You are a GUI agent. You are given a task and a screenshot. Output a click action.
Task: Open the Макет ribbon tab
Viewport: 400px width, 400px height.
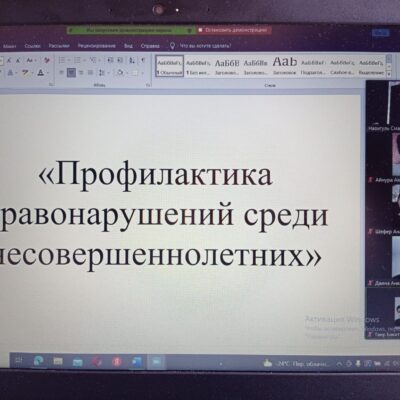click(9, 46)
